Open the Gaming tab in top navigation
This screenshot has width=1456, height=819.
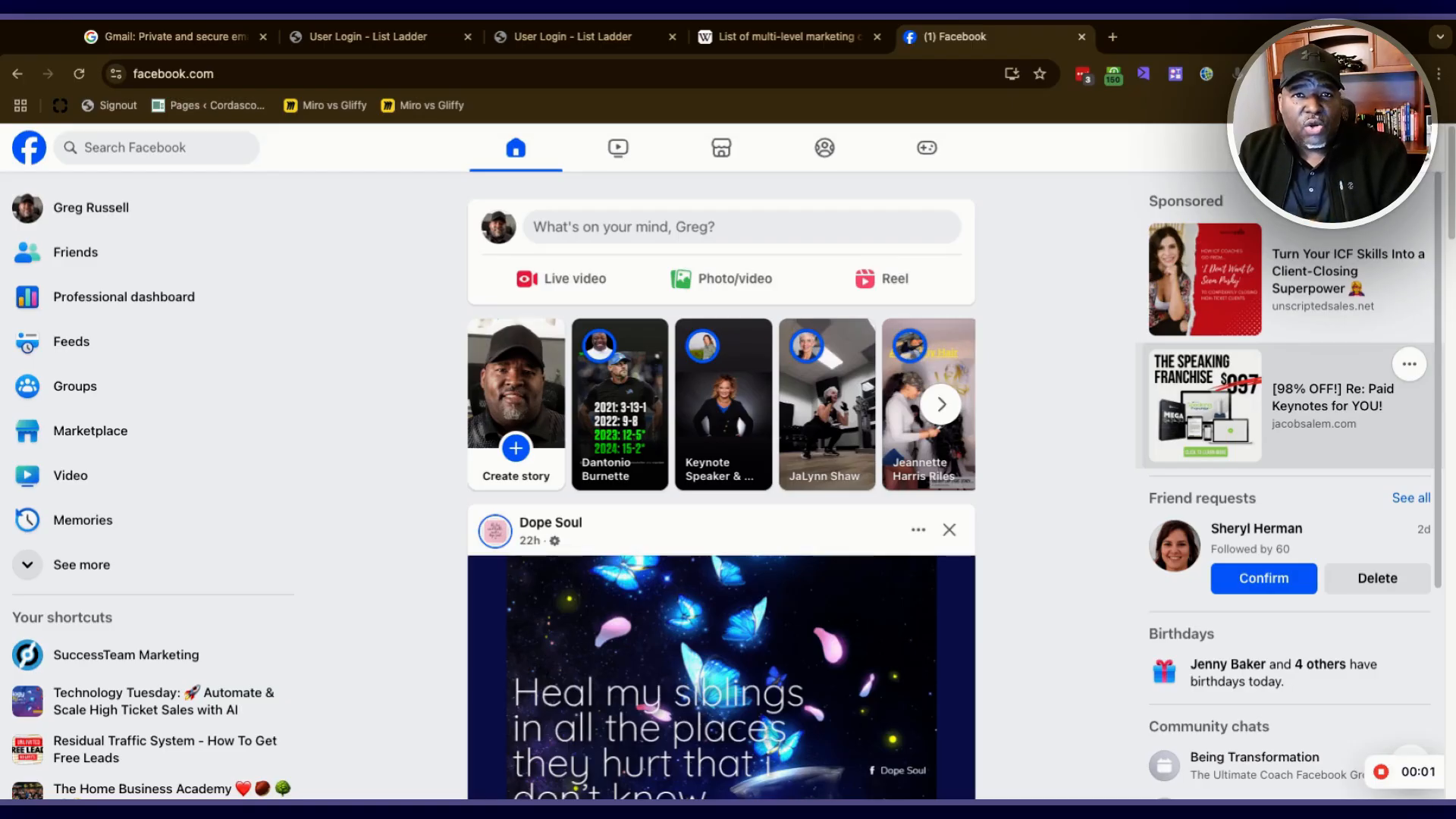(927, 148)
